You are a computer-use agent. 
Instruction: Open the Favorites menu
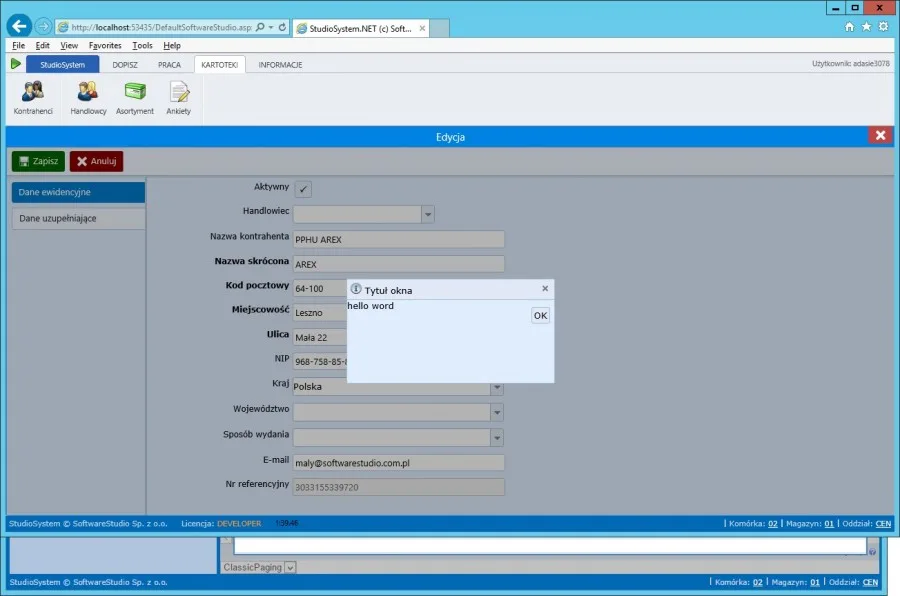105,45
